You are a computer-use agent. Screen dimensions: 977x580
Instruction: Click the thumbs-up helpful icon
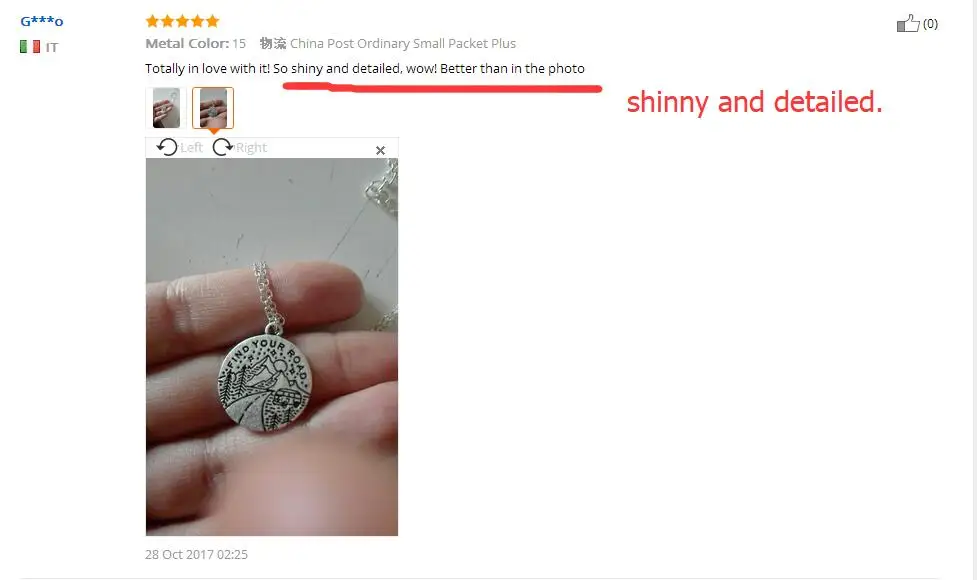(x=908, y=24)
